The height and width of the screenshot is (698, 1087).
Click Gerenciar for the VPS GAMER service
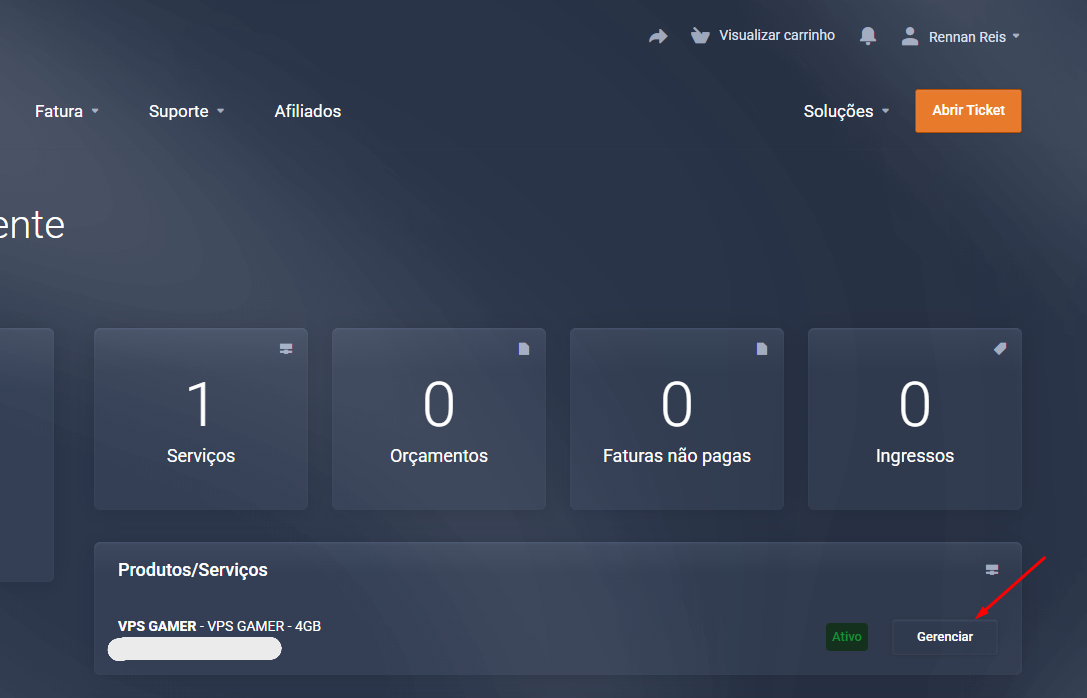coord(945,637)
